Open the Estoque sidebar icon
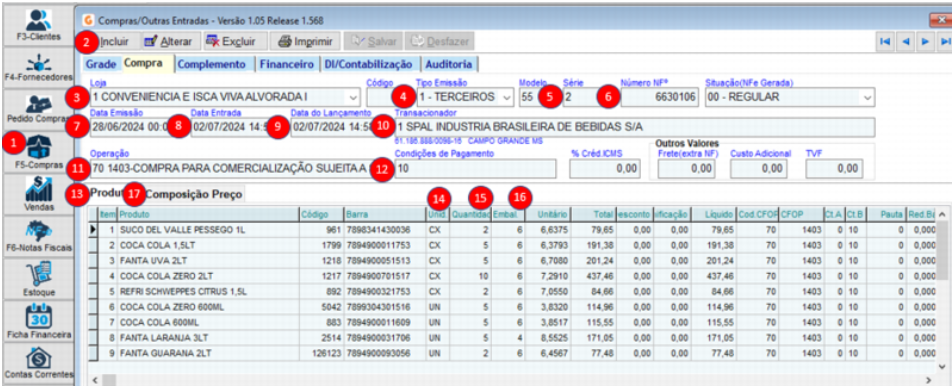 [x=38, y=279]
